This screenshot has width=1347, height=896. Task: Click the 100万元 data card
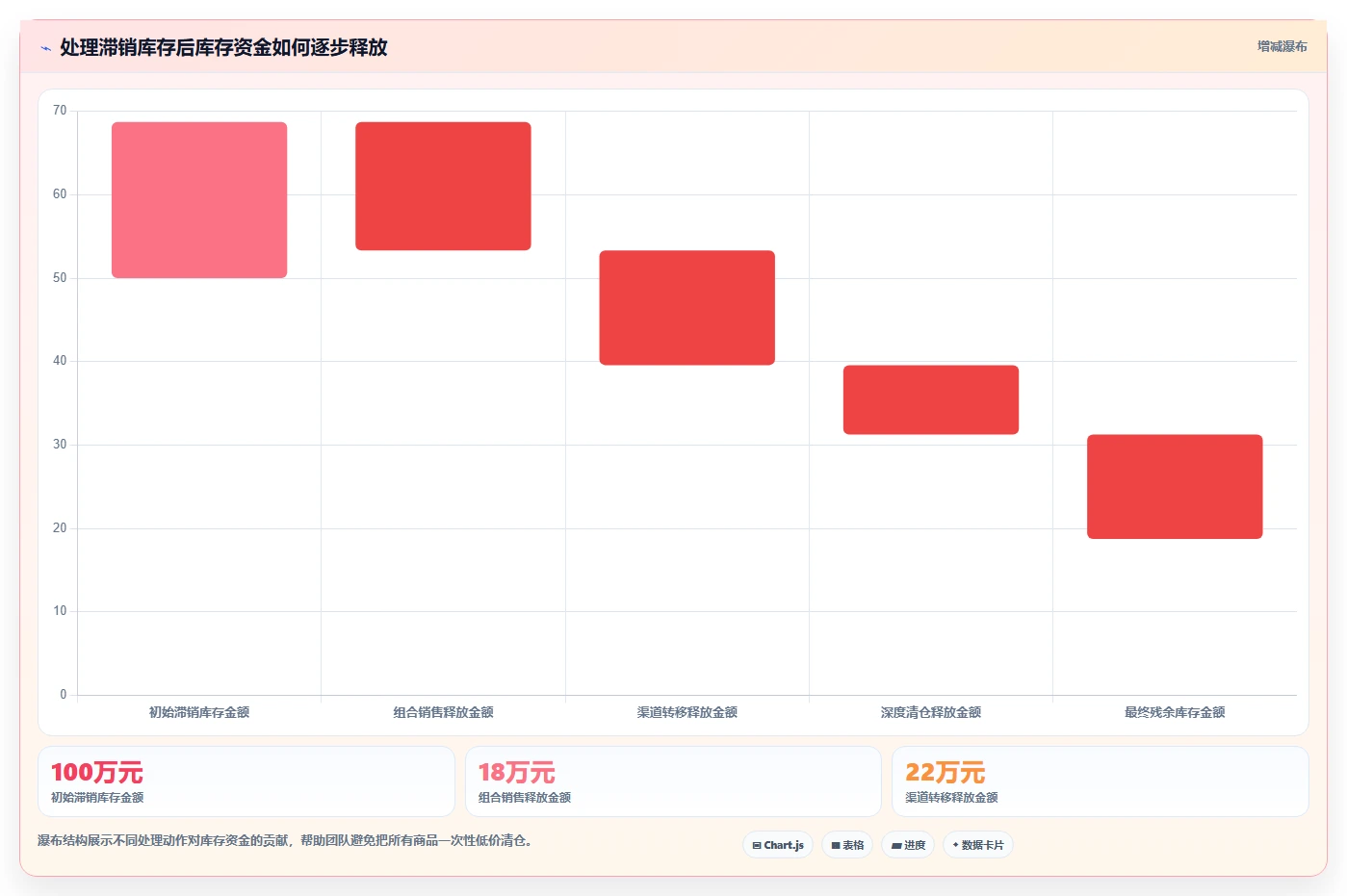pos(246,781)
